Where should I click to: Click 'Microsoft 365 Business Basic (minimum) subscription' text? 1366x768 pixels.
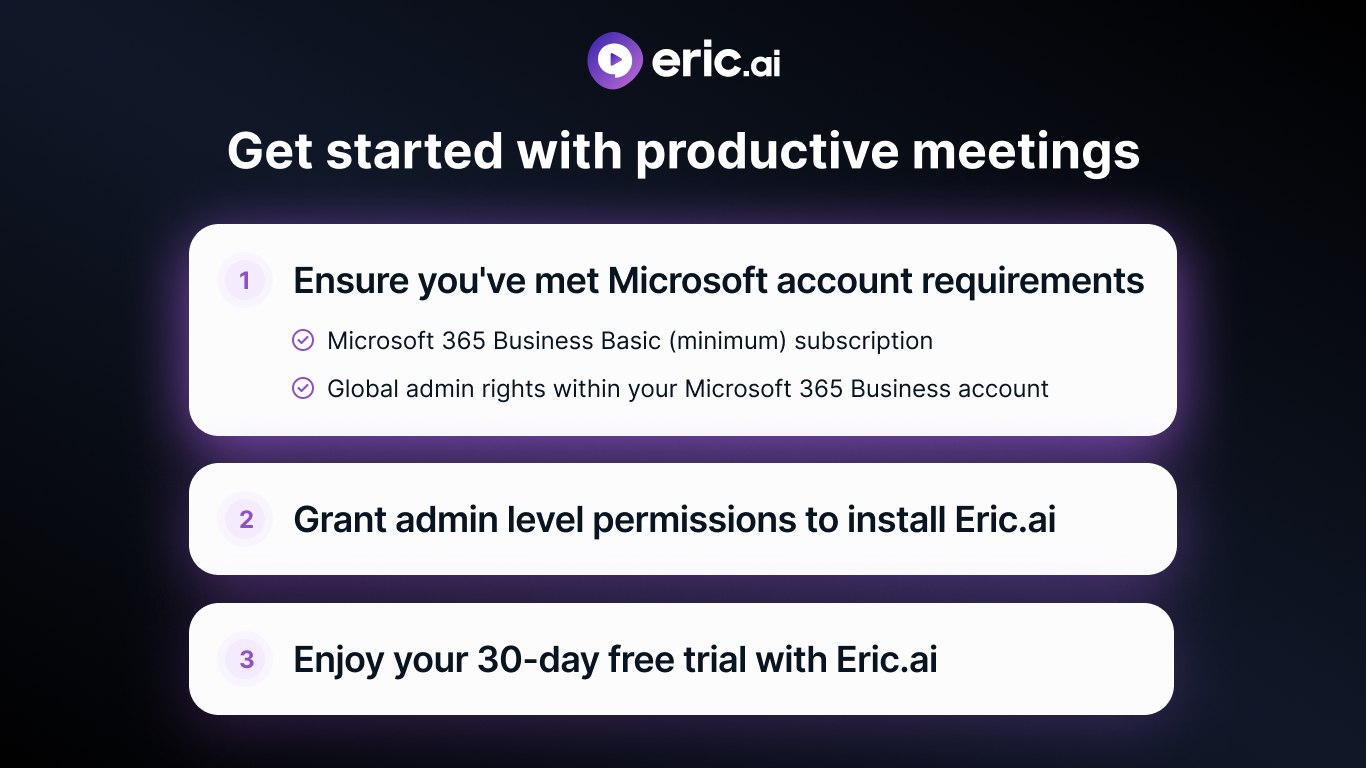pyautogui.click(x=629, y=341)
